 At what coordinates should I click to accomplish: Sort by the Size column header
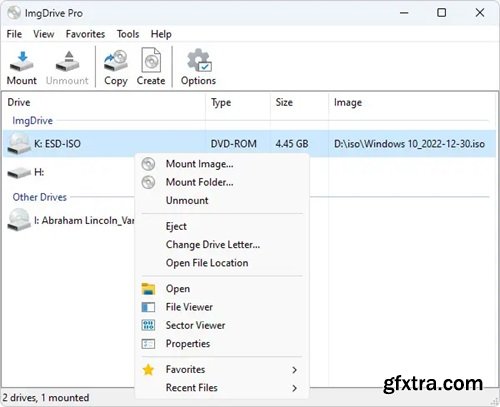pyautogui.click(x=299, y=102)
